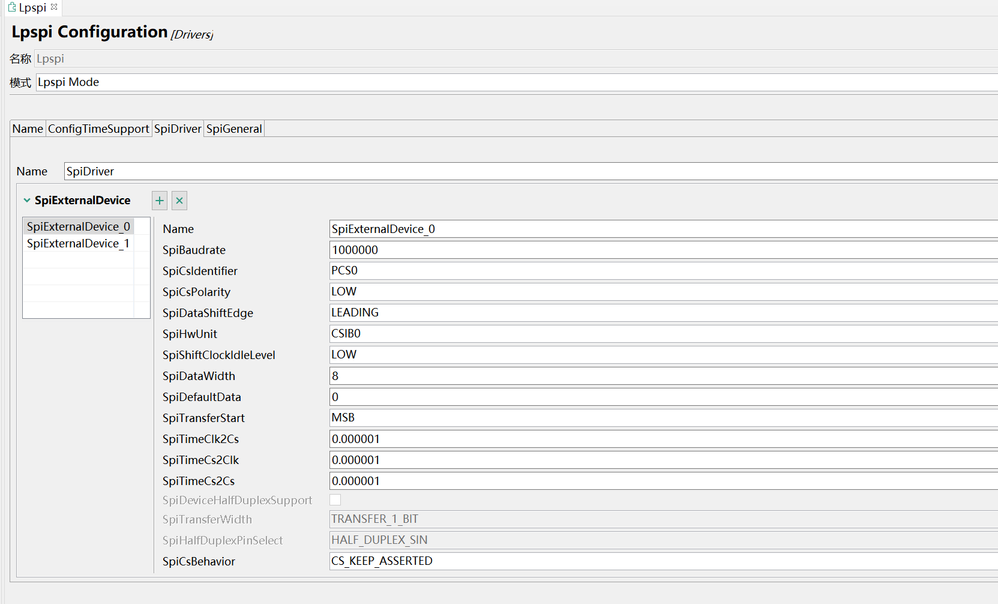Click the Lpspi file tab icon
This screenshot has height=604, width=998.
coord(11,7)
